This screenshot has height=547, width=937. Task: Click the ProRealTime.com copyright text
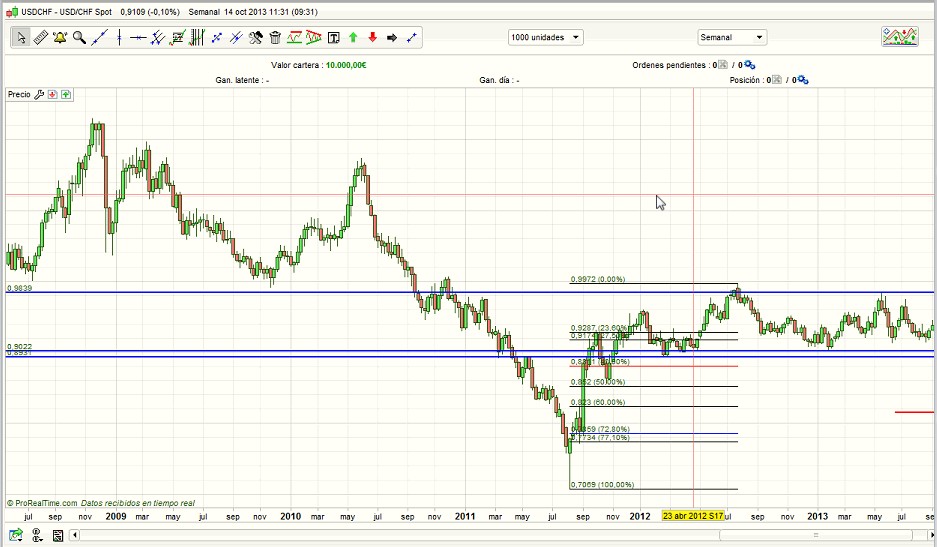click(x=41, y=503)
